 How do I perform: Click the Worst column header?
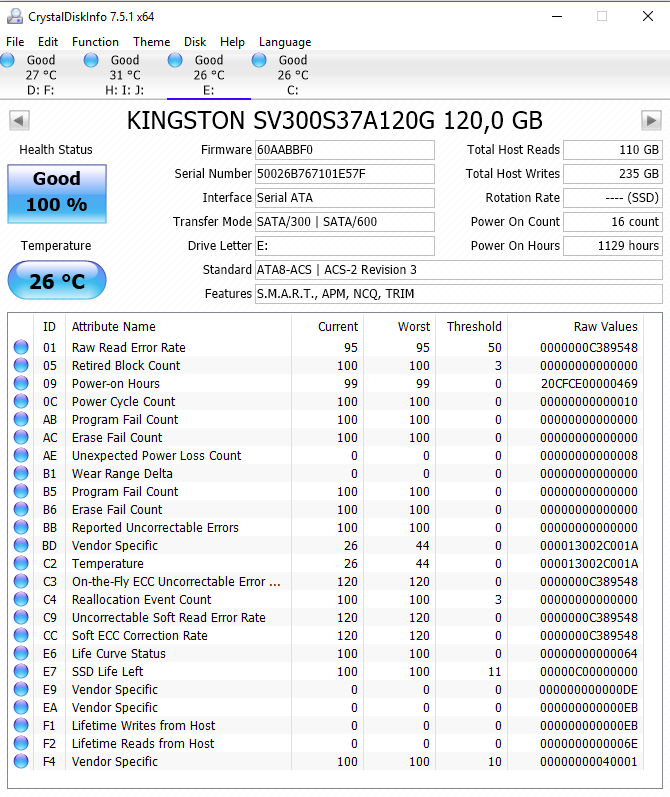click(x=400, y=326)
